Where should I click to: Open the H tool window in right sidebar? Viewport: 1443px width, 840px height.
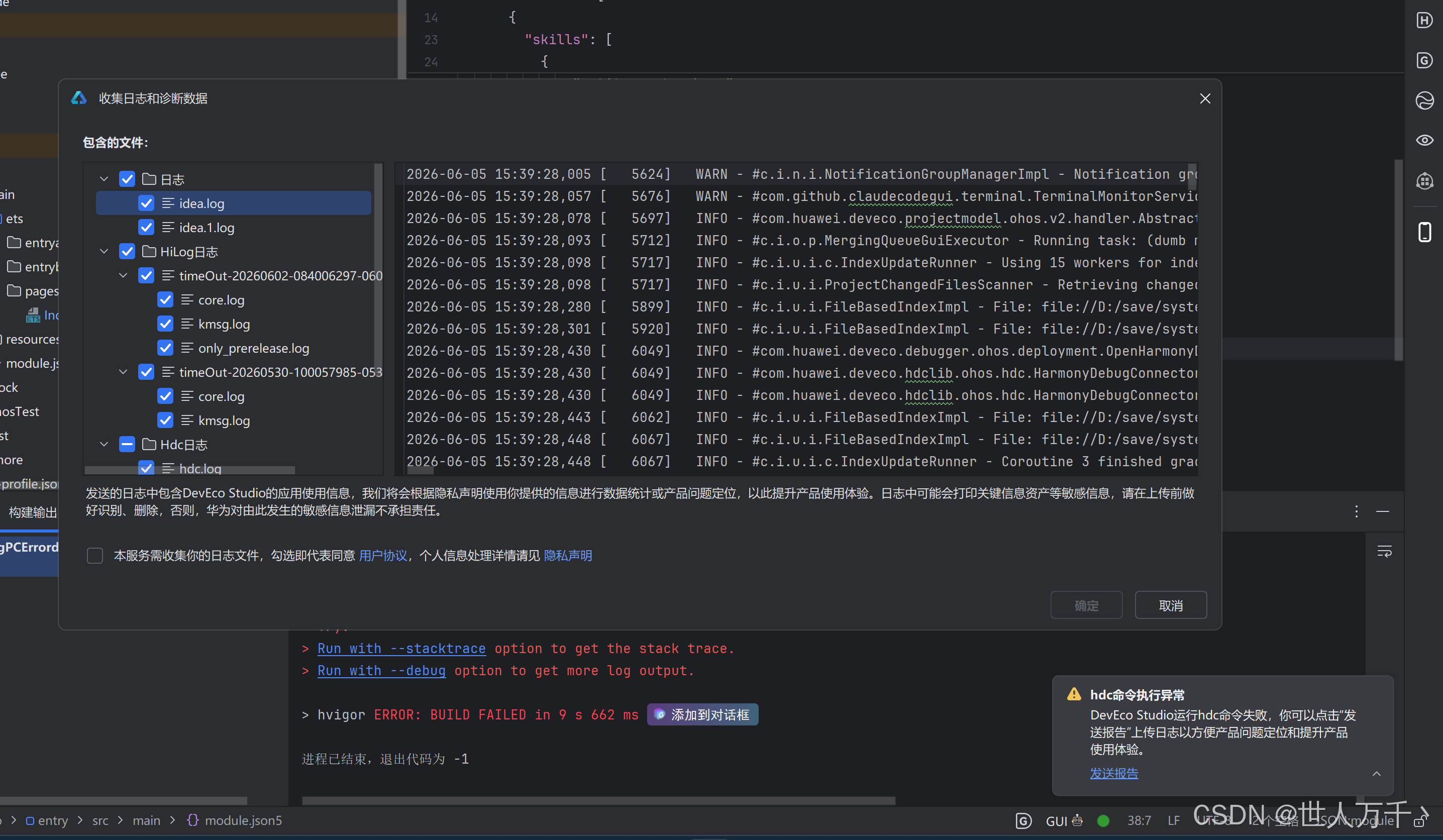point(1424,21)
